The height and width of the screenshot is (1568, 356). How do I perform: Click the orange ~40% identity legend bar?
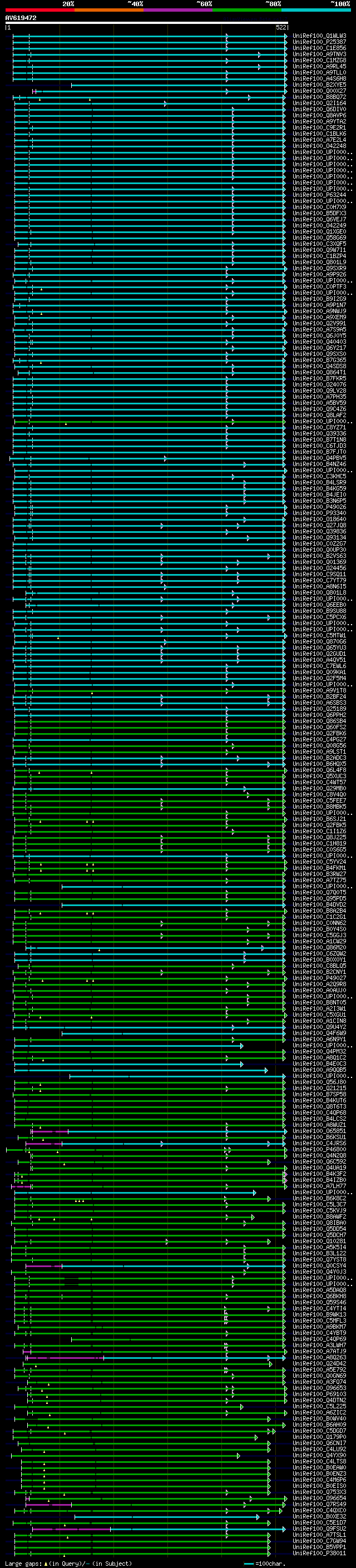109,10
